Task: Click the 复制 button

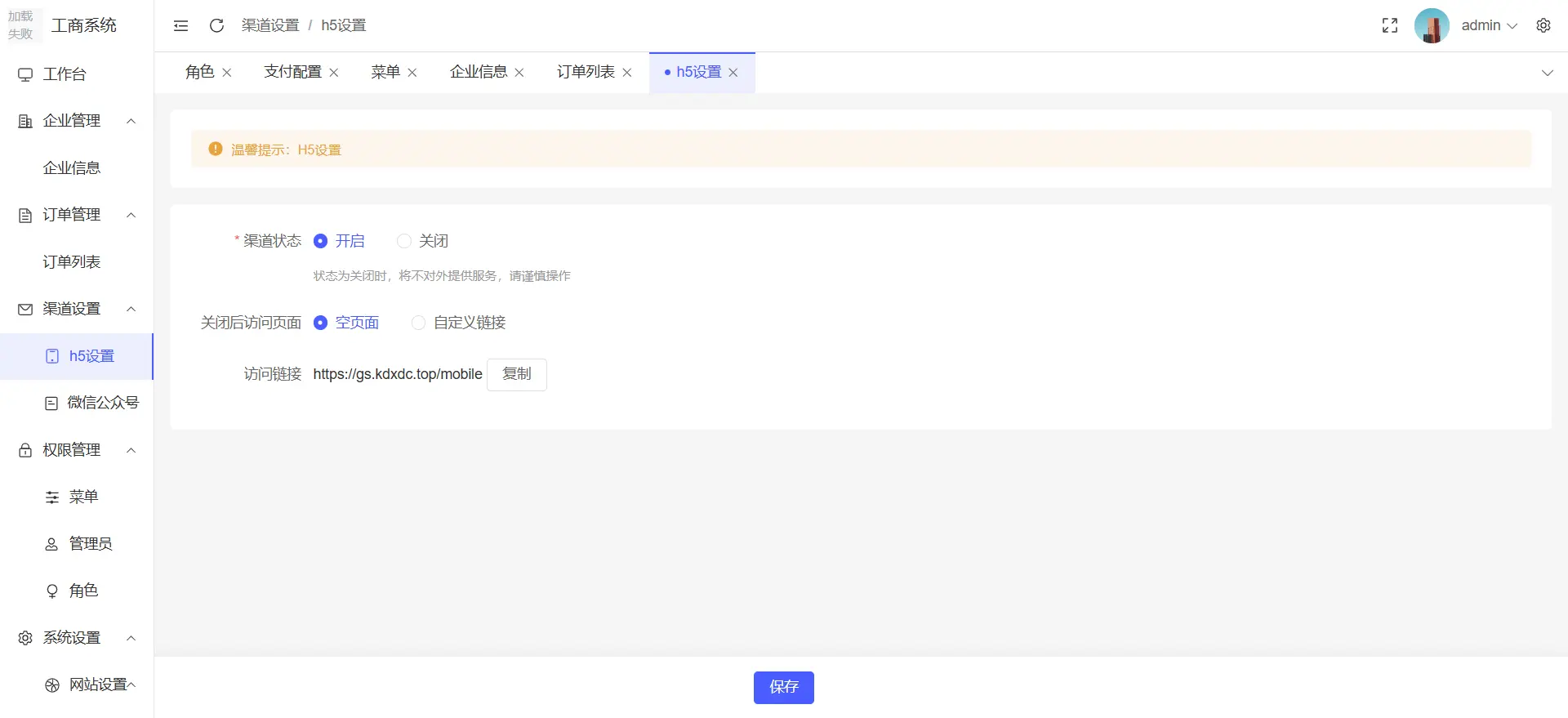Action: coord(517,374)
